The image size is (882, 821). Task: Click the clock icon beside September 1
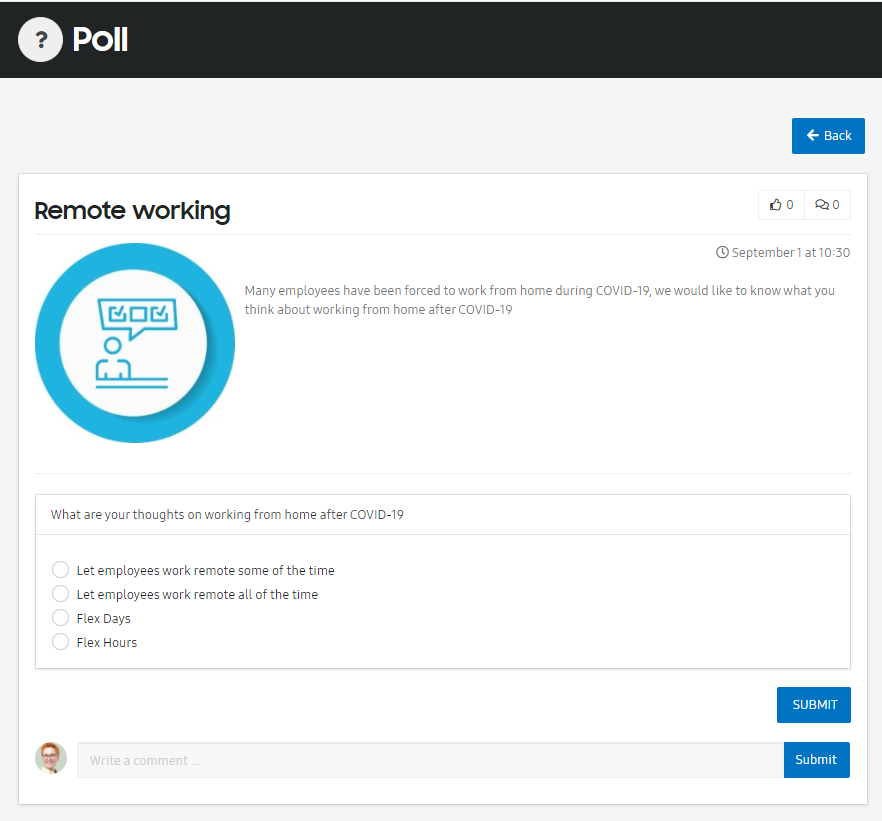(x=722, y=252)
